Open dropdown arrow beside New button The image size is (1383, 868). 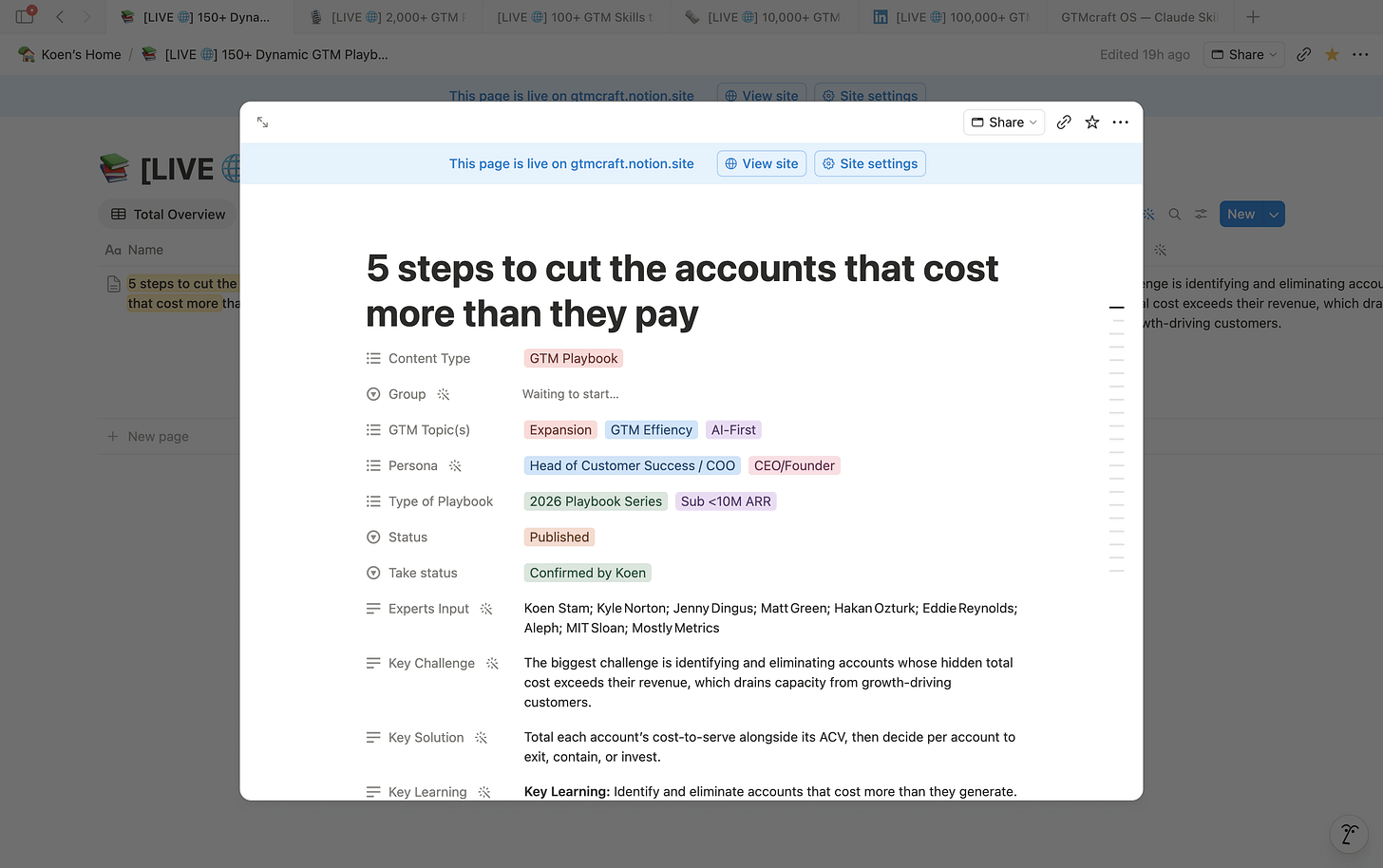pos(1274,215)
